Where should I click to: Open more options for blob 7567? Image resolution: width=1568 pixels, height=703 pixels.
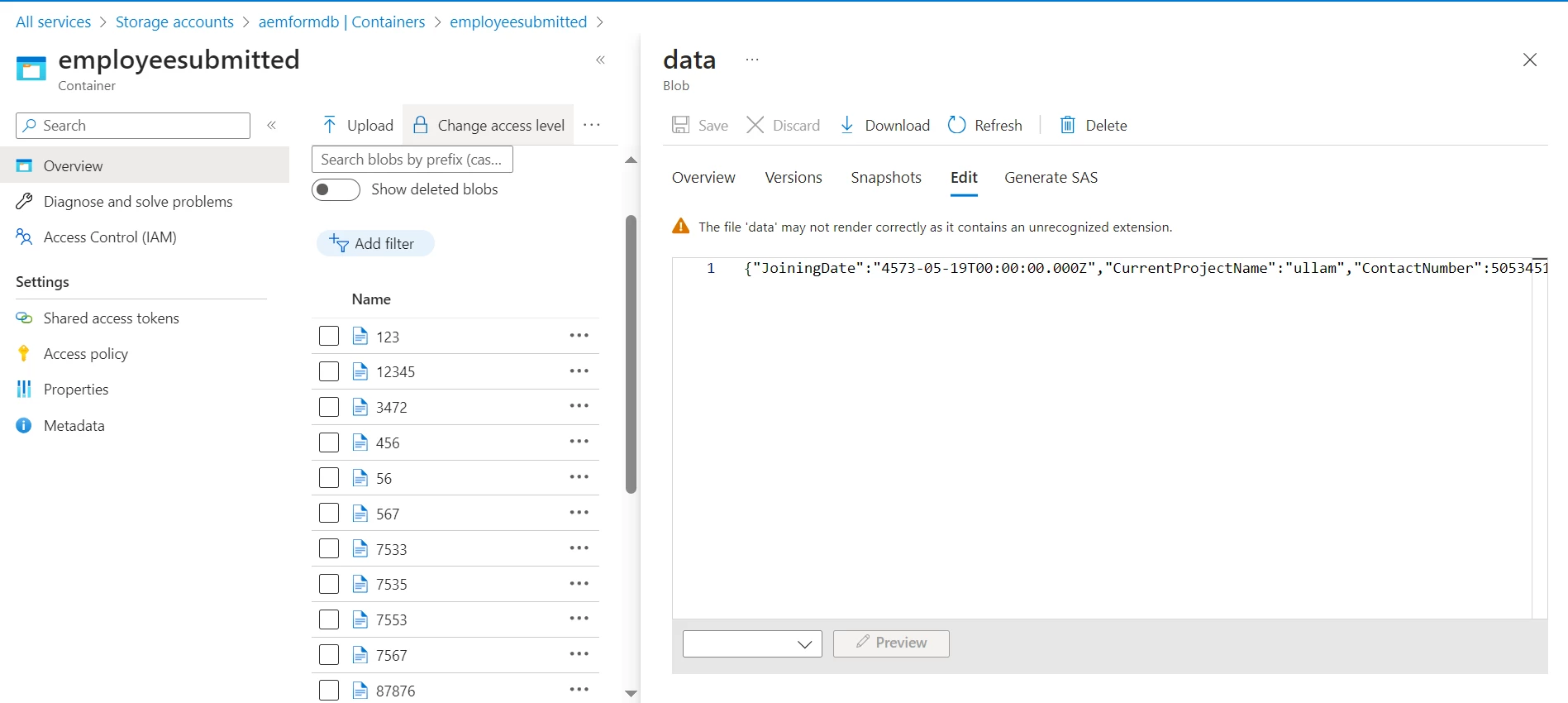point(579,654)
